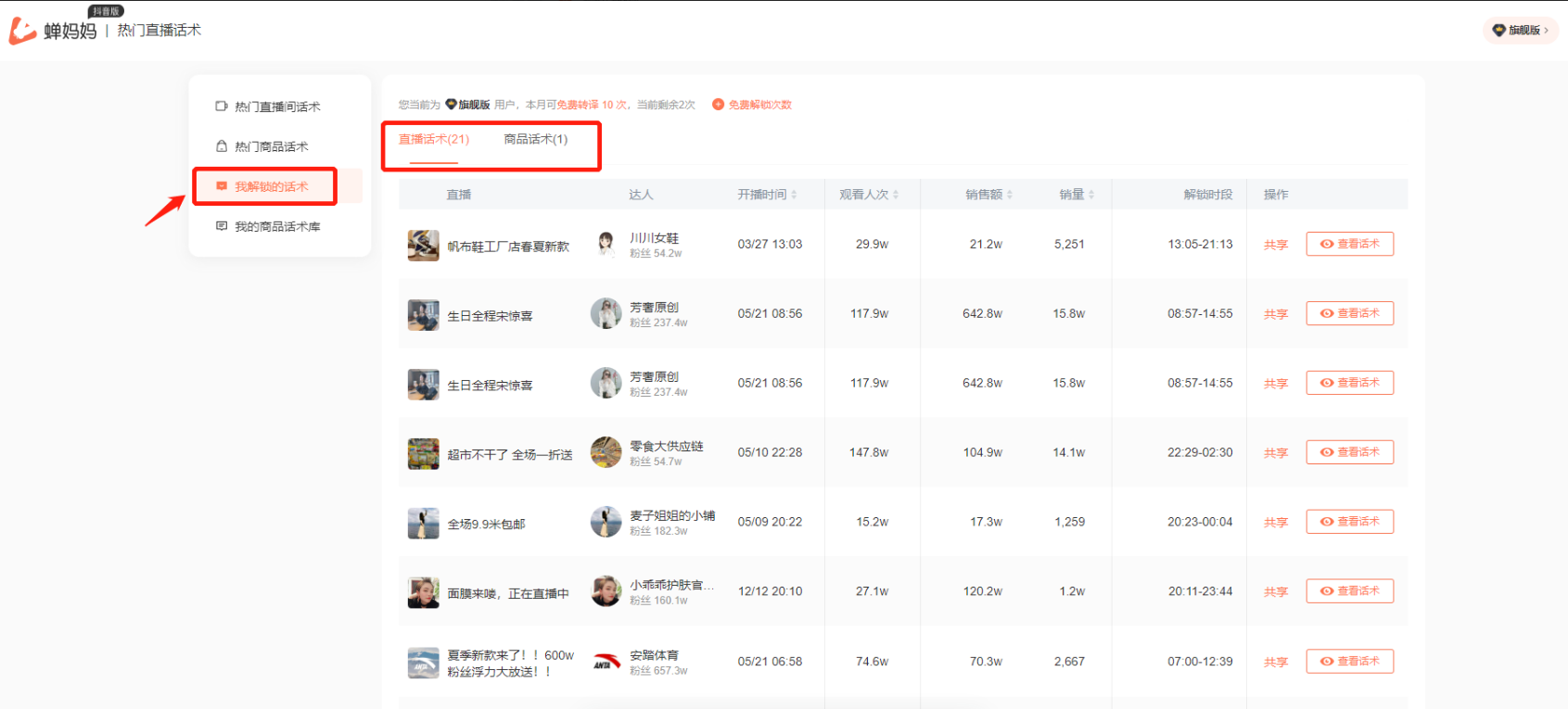Click the sales volume 5,251
This screenshot has height=709, width=1568.
point(1069,245)
